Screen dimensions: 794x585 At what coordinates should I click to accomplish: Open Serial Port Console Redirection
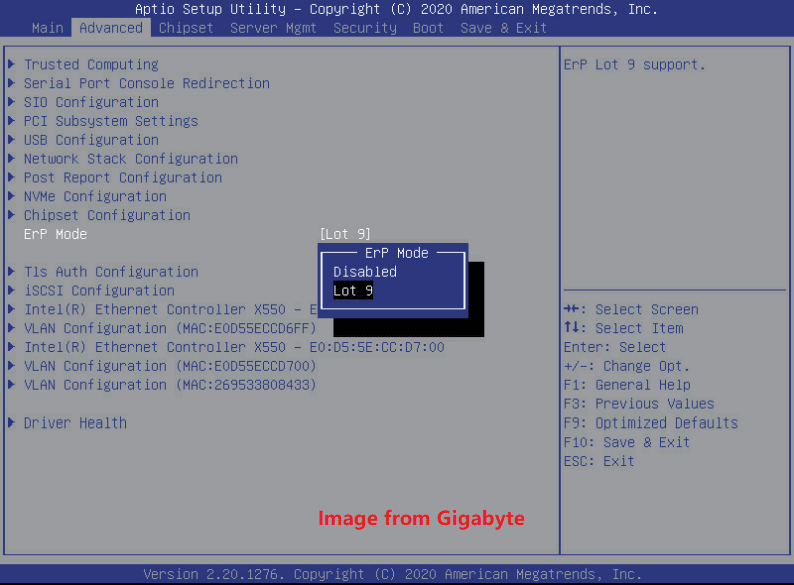pos(147,84)
